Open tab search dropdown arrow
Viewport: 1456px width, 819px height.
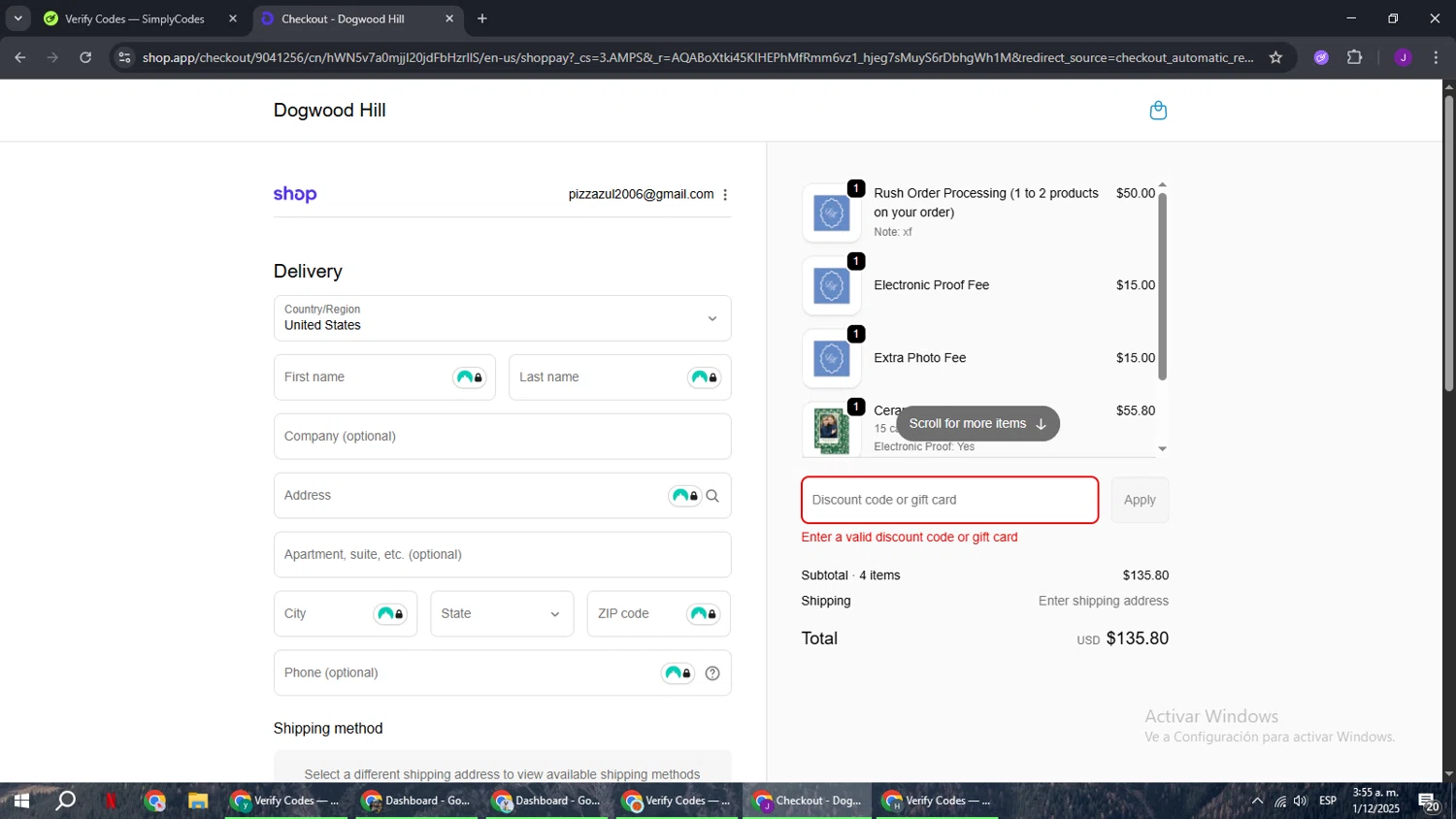tap(17, 18)
